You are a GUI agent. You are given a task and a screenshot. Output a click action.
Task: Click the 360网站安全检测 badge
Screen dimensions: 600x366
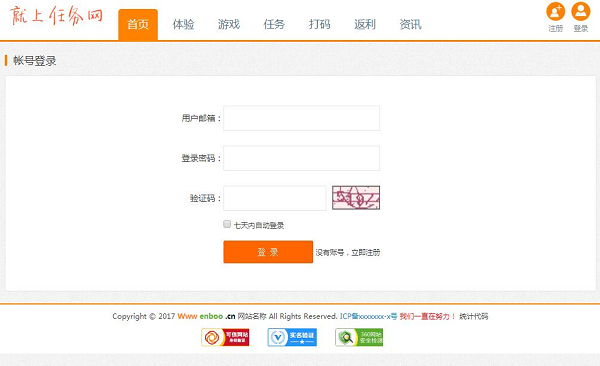coord(359,337)
